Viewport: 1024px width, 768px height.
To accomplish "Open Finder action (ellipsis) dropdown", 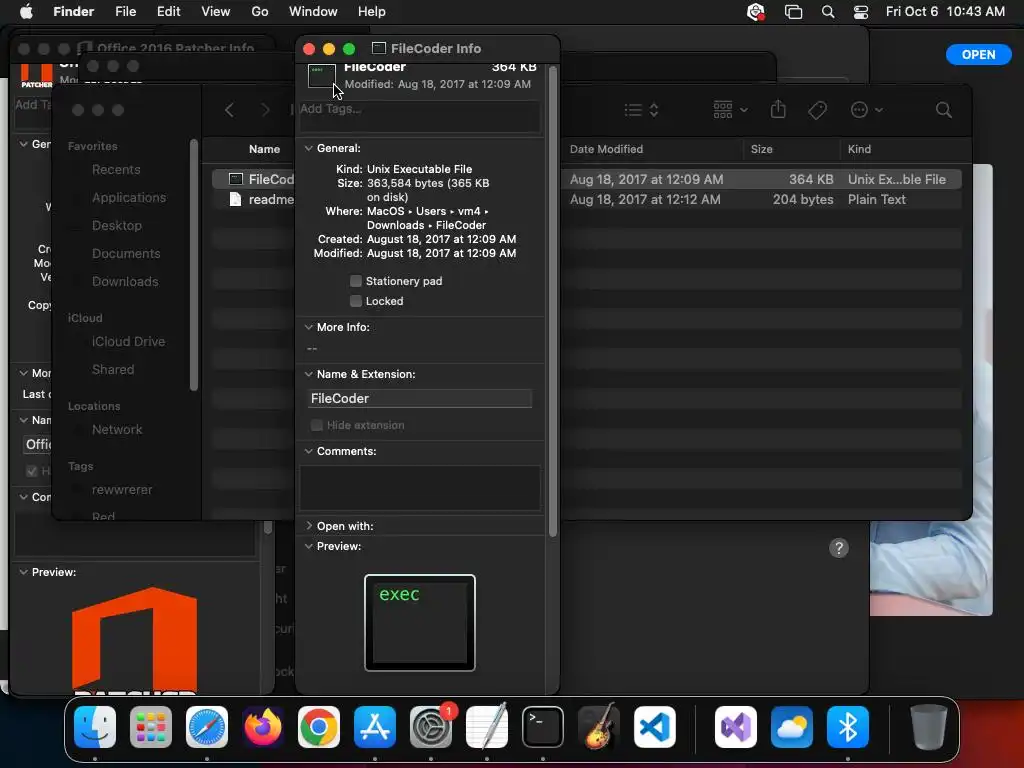I will pos(867,110).
